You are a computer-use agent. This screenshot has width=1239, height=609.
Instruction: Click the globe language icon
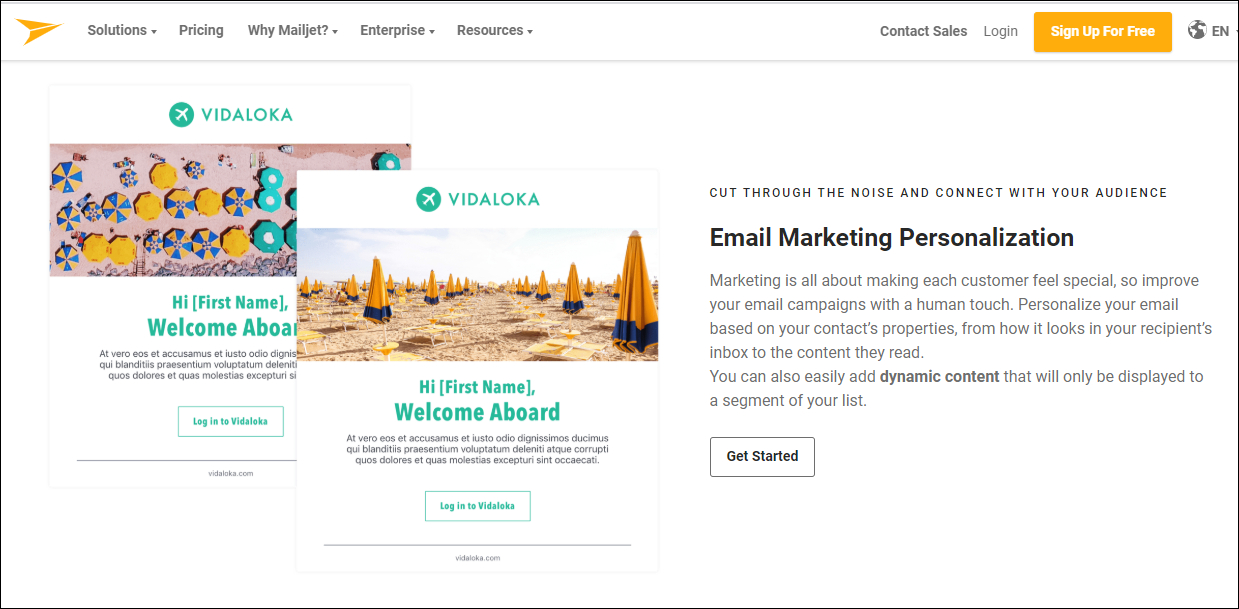click(1197, 30)
